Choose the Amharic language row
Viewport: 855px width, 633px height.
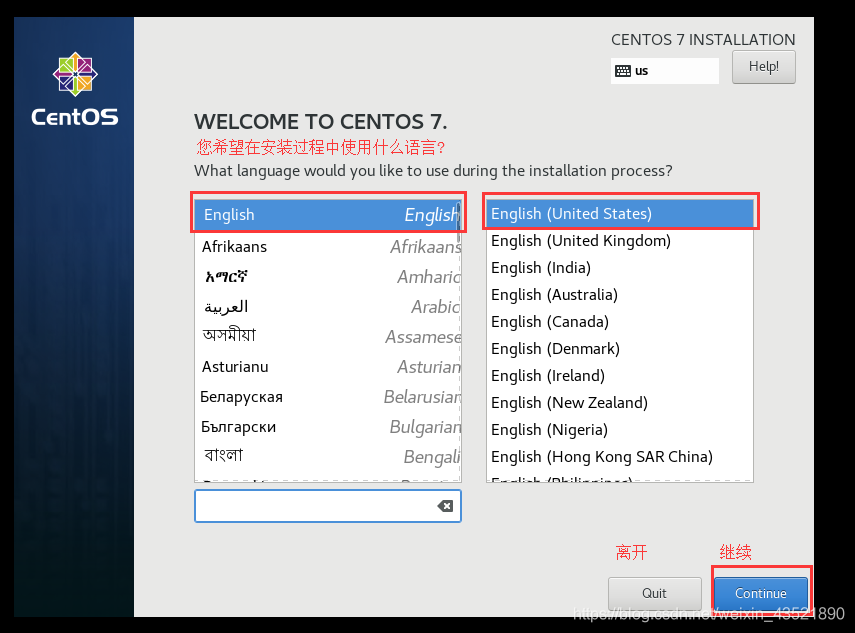click(x=327, y=276)
